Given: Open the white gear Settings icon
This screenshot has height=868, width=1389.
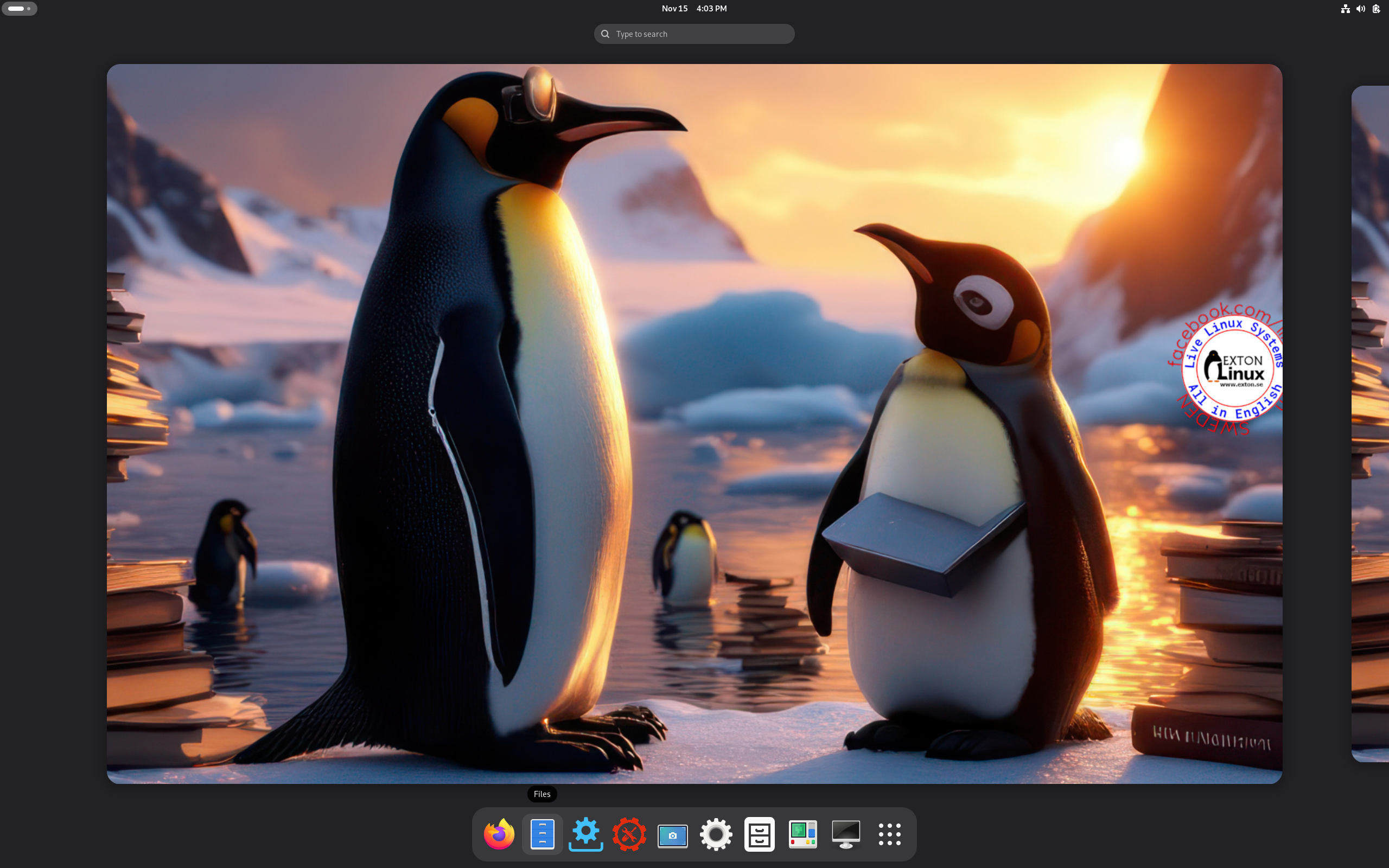Looking at the screenshot, I should (716, 834).
